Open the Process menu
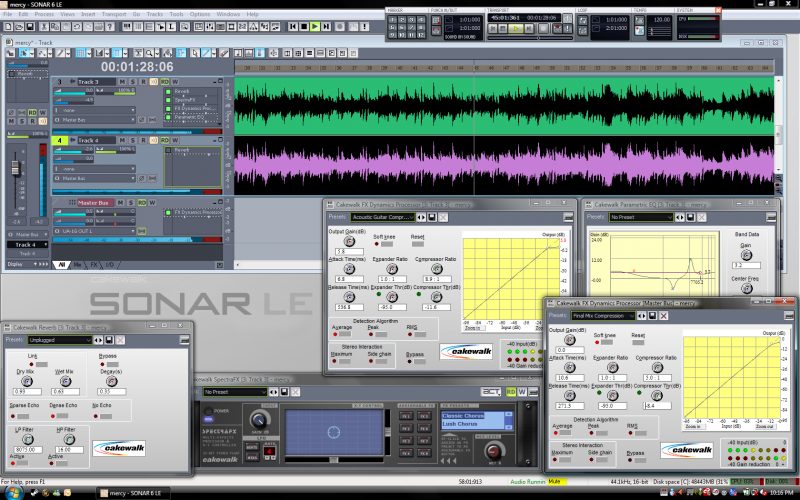Image resolution: width=800 pixels, height=500 pixels. 44,14
